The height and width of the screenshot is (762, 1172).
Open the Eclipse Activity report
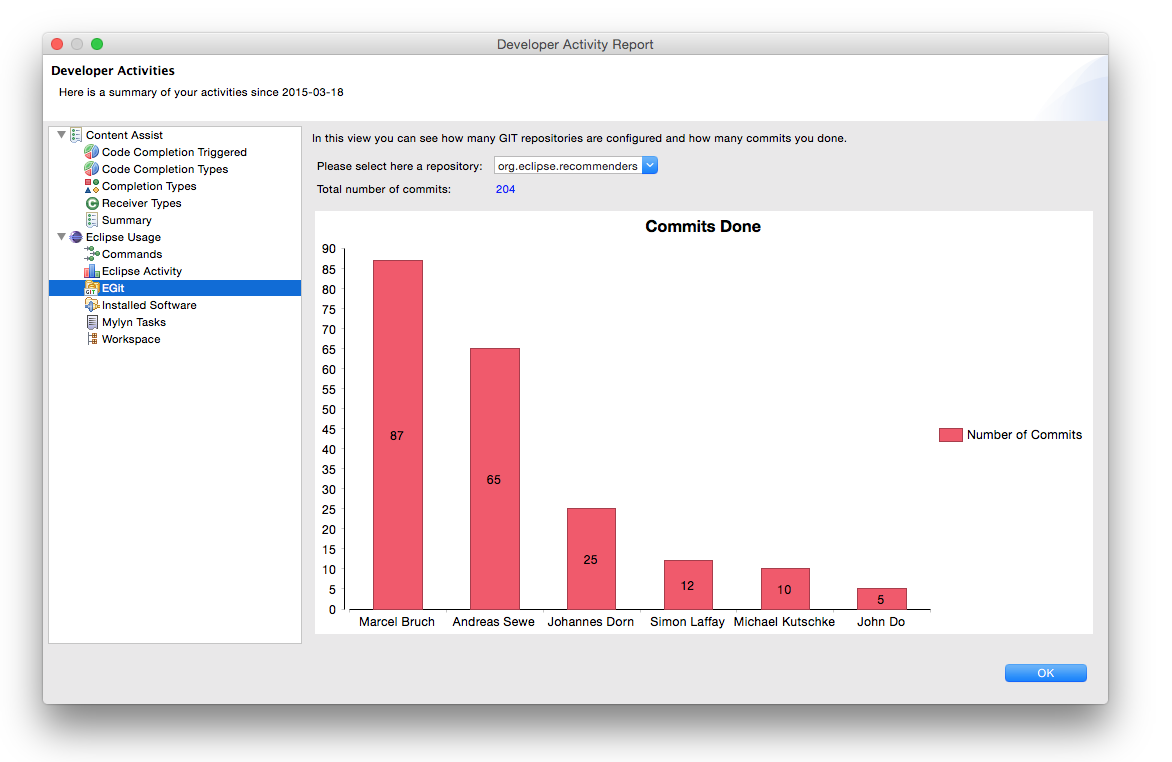tap(141, 271)
